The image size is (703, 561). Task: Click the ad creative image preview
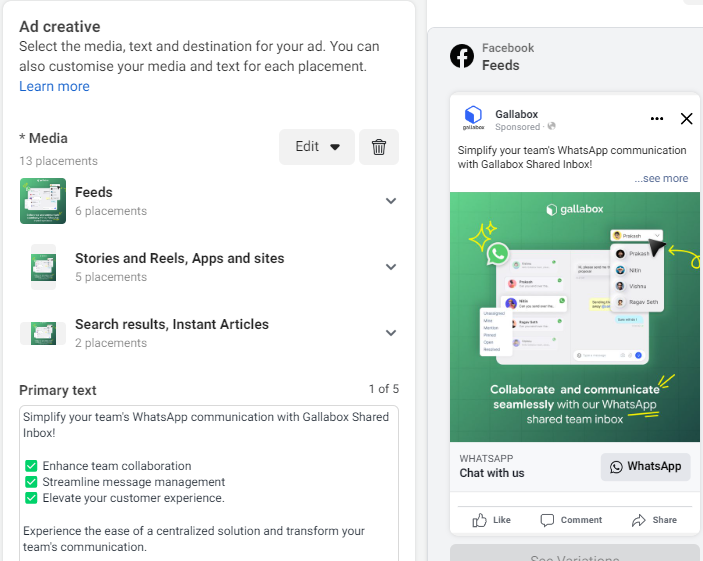coord(574,317)
